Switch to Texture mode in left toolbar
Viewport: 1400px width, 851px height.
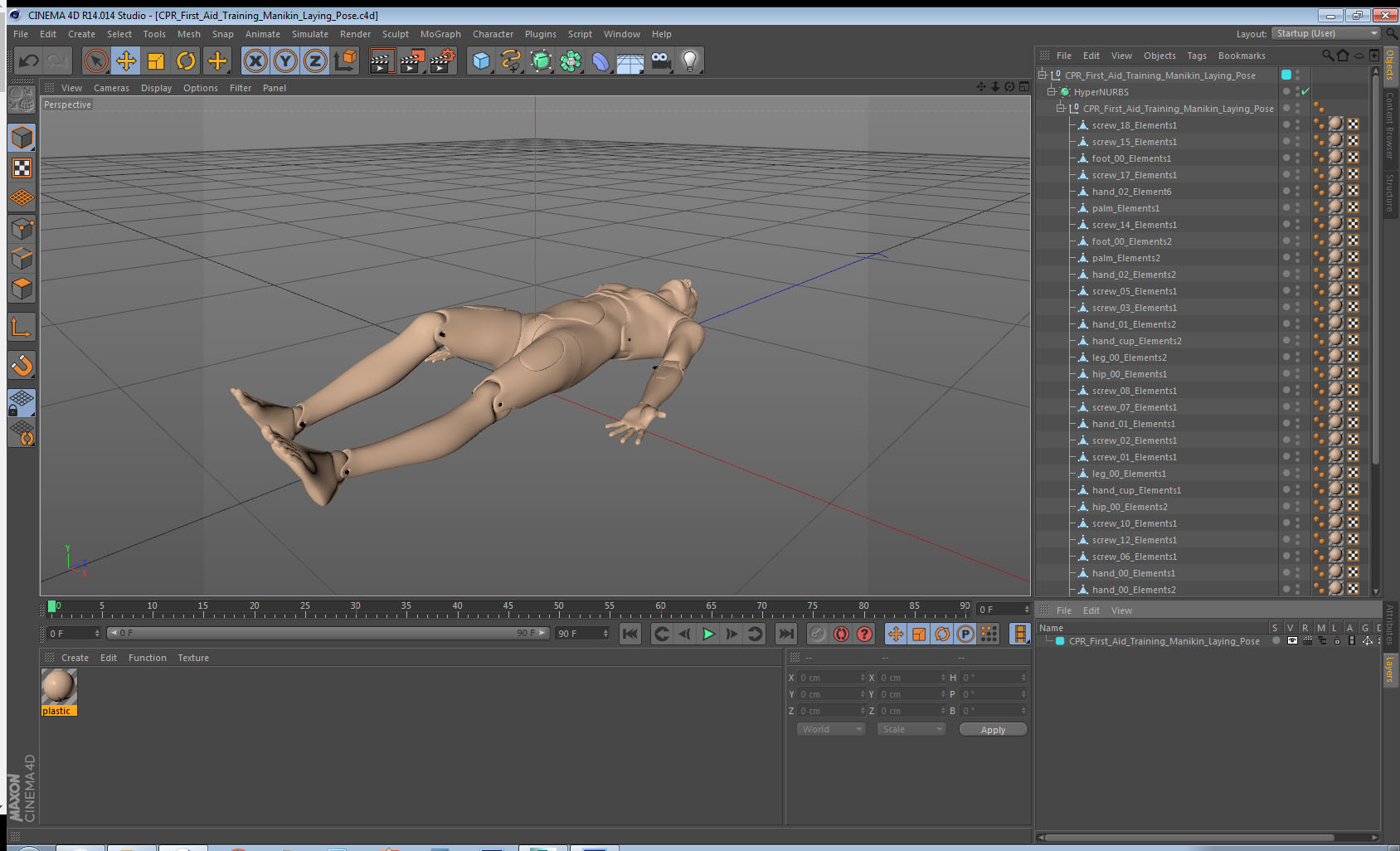(22, 168)
